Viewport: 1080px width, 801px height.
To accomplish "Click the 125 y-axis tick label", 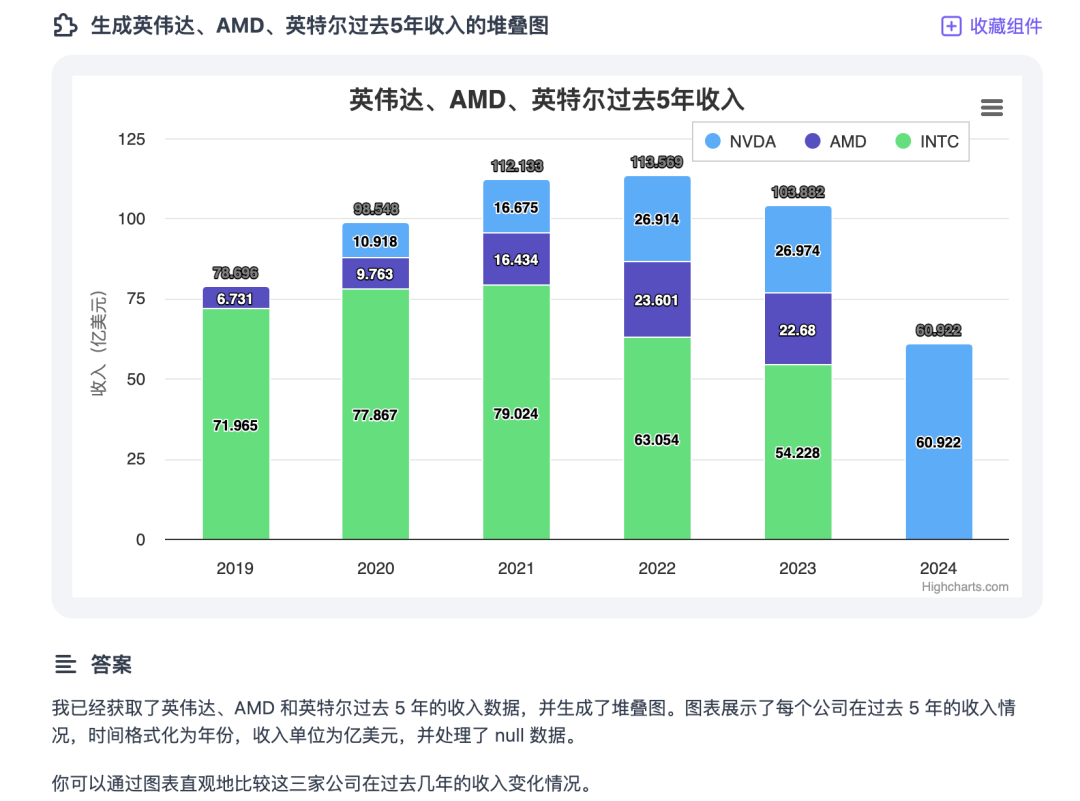I will click(x=132, y=139).
